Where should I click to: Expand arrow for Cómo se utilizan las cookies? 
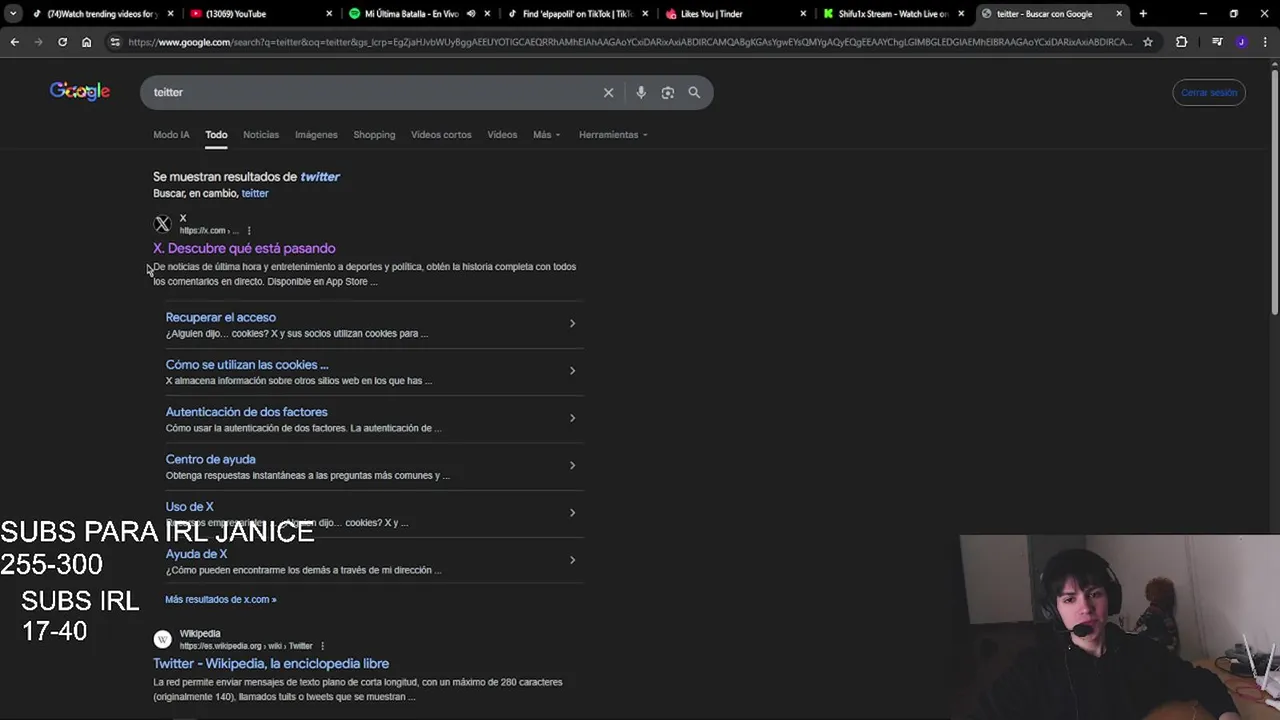pos(572,371)
